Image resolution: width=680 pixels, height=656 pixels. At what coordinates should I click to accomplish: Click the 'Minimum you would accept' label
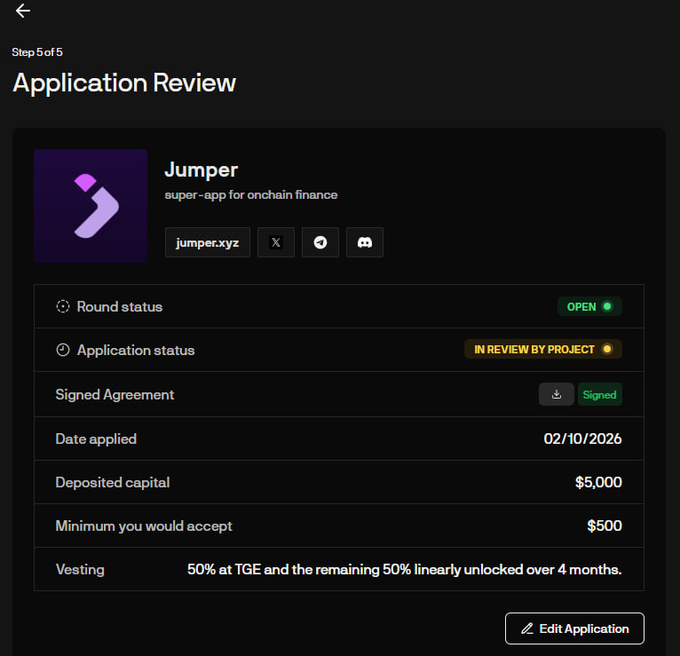pyautogui.click(x=144, y=526)
